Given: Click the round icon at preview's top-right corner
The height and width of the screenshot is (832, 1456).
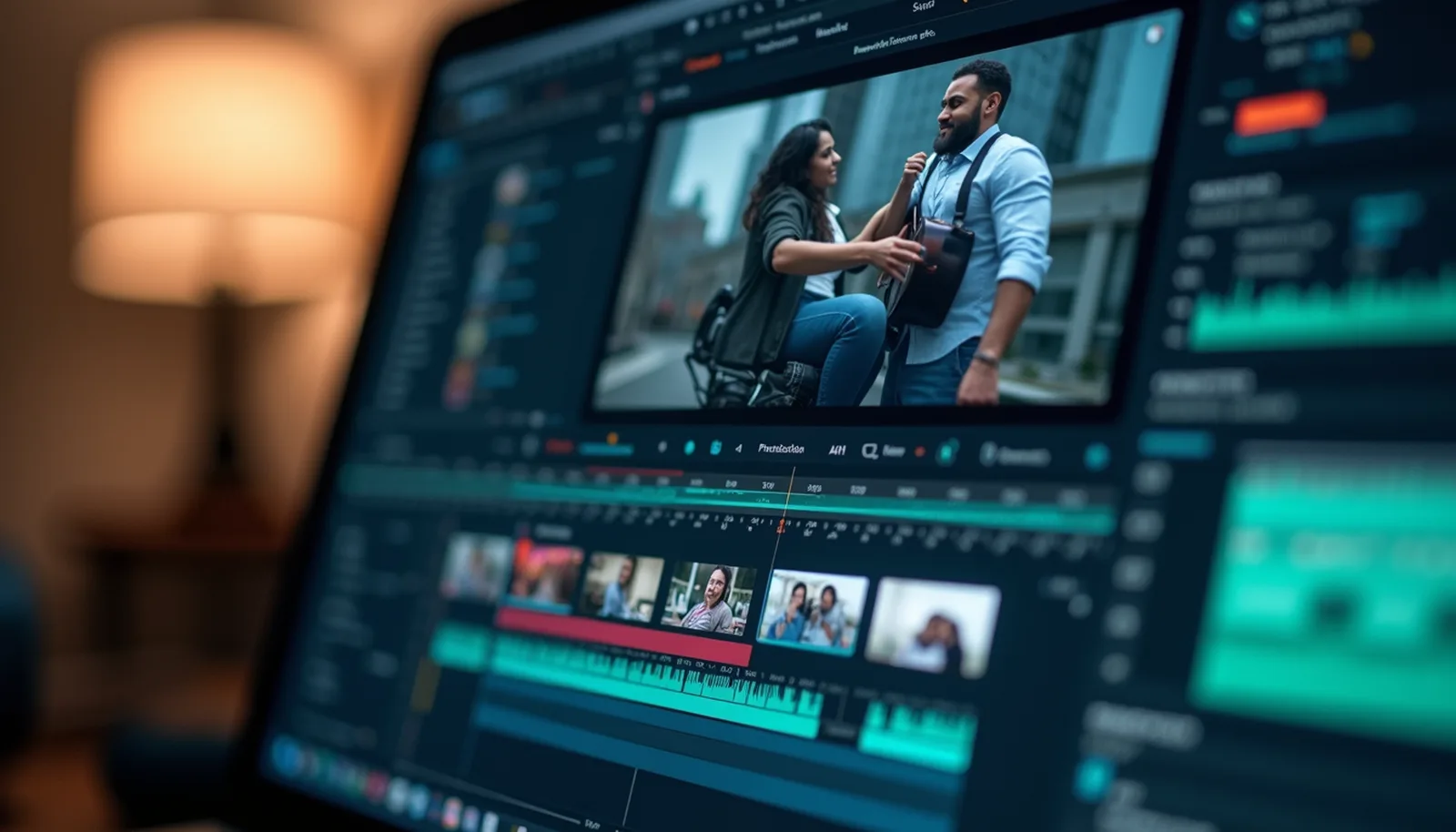Looking at the screenshot, I should click(x=1153, y=34).
